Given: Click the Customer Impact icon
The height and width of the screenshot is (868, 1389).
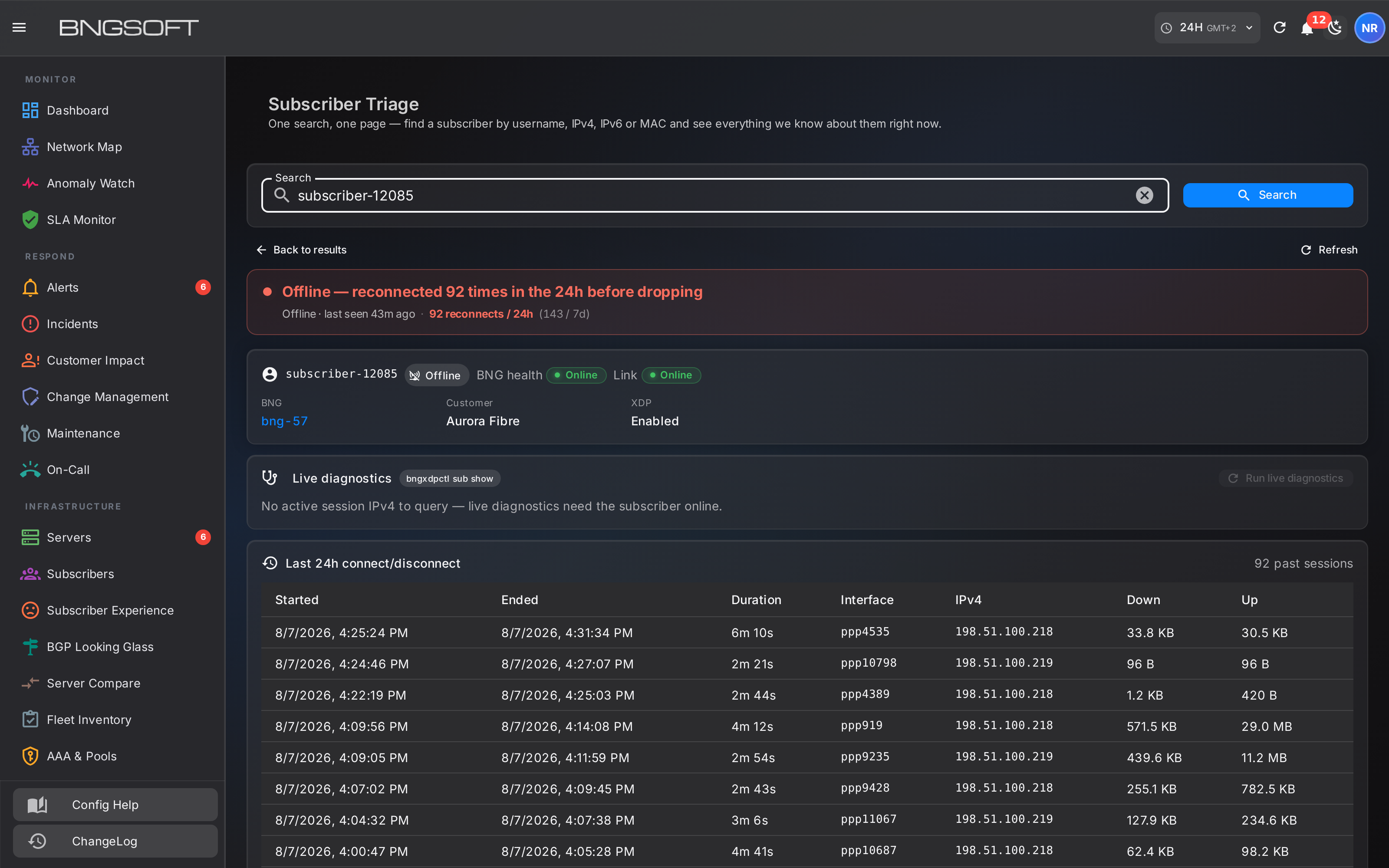Looking at the screenshot, I should 30,361.
